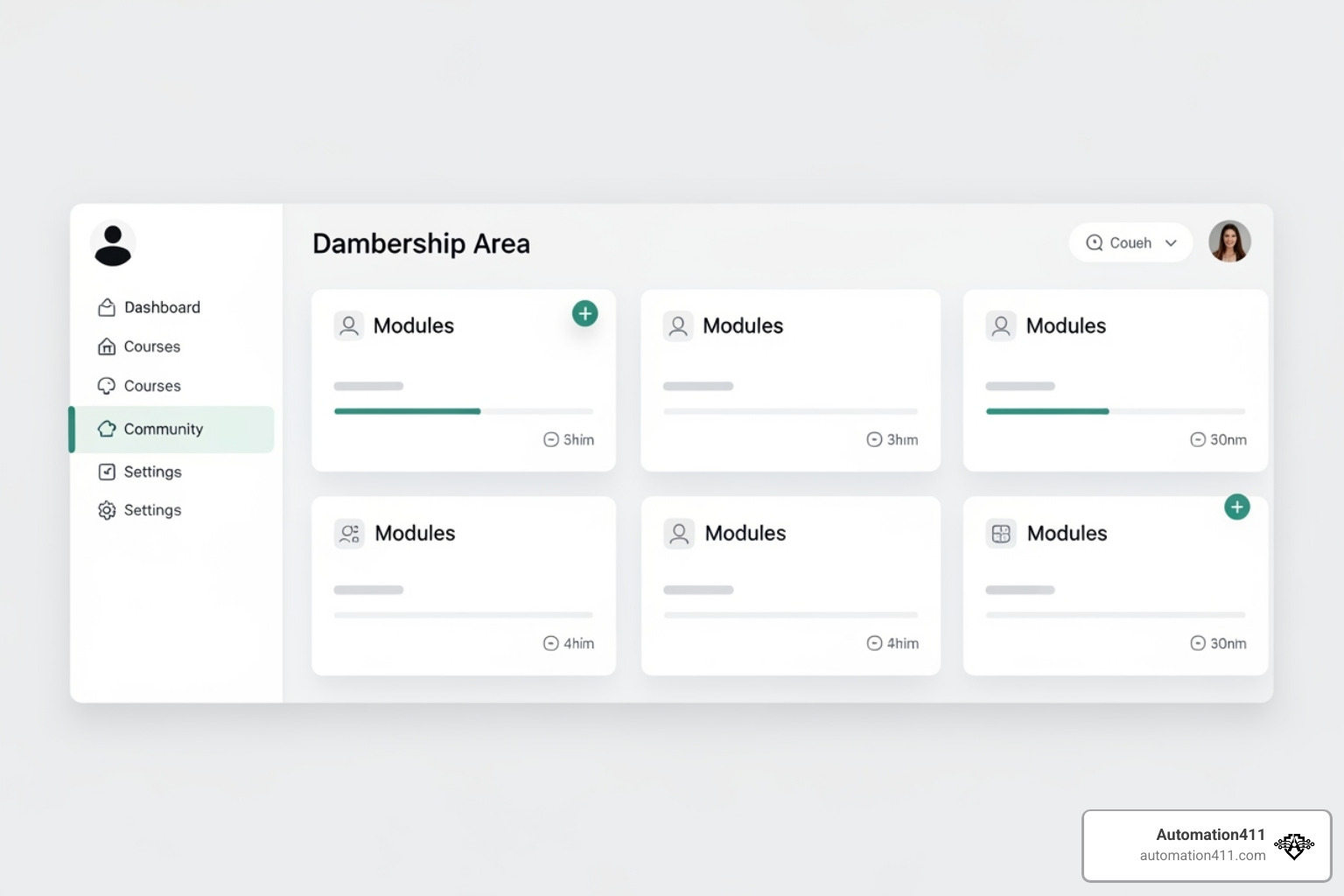Screen dimensions: 1344x896
Task: Open the Dashboard page in sidebar
Action: point(162,307)
